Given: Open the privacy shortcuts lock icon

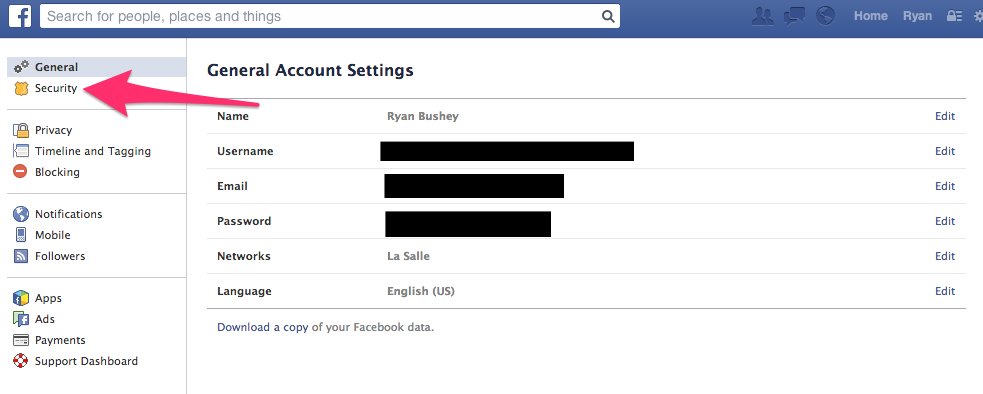Looking at the screenshot, I should [954, 16].
